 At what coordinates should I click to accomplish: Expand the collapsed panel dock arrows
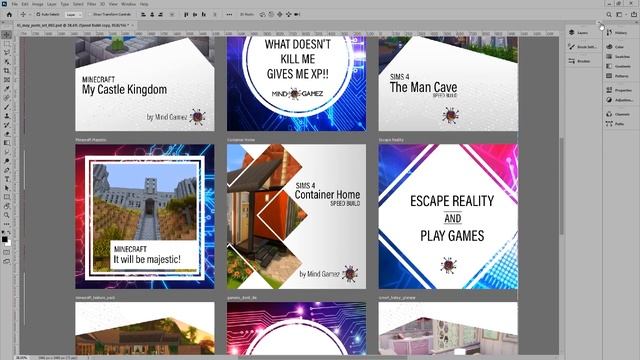point(598,22)
